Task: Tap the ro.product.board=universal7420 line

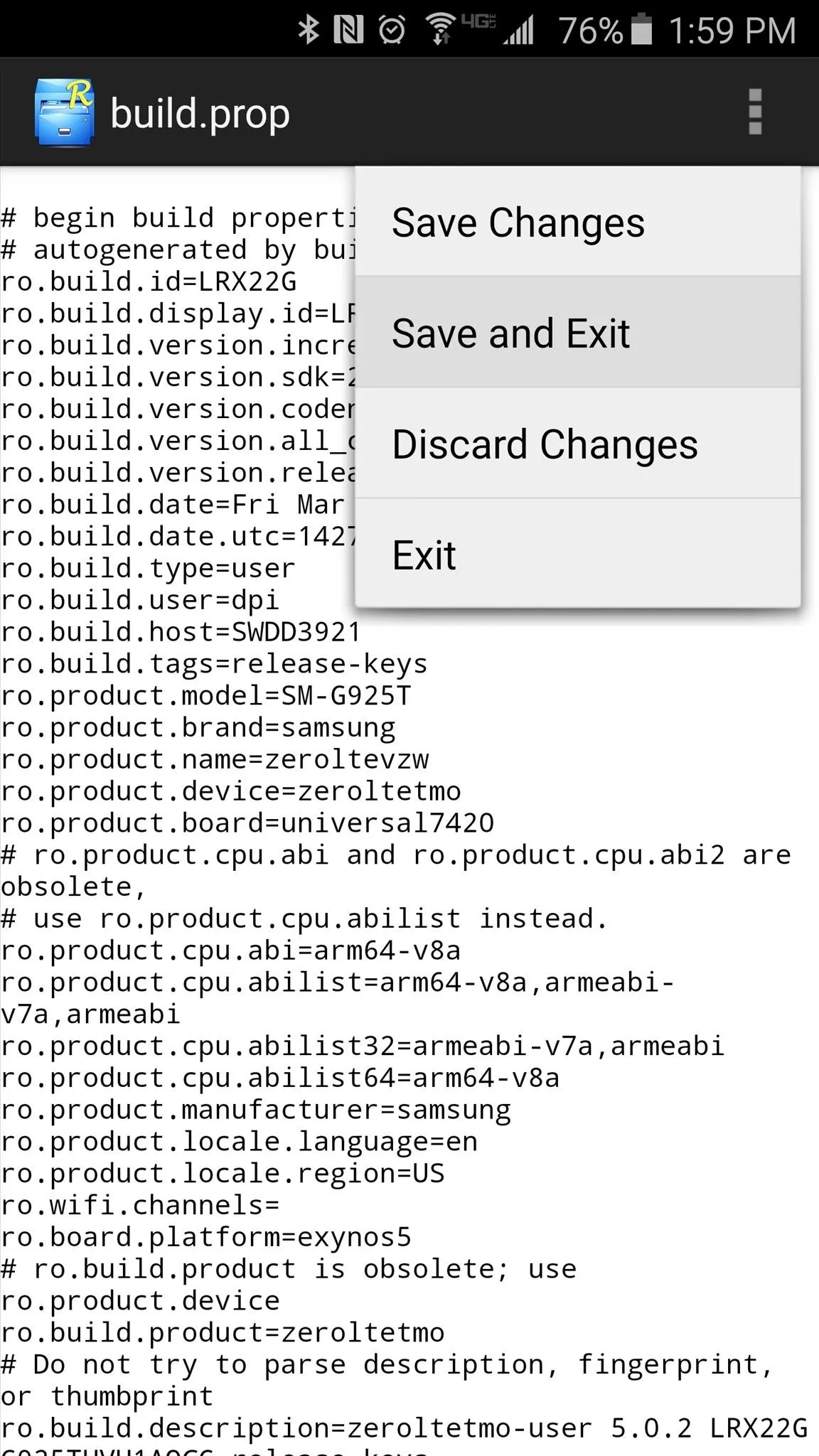Action: [x=247, y=823]
